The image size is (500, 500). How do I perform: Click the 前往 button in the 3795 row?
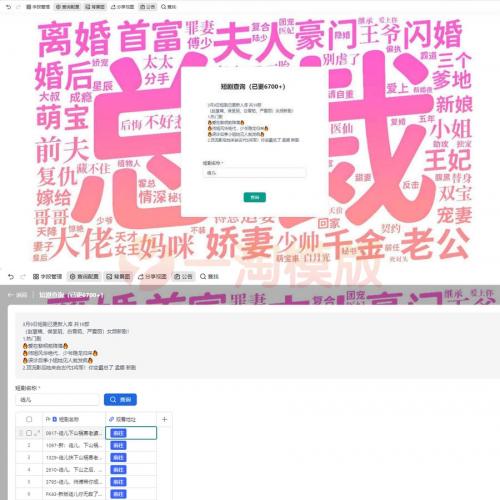[x=118, y=482]
